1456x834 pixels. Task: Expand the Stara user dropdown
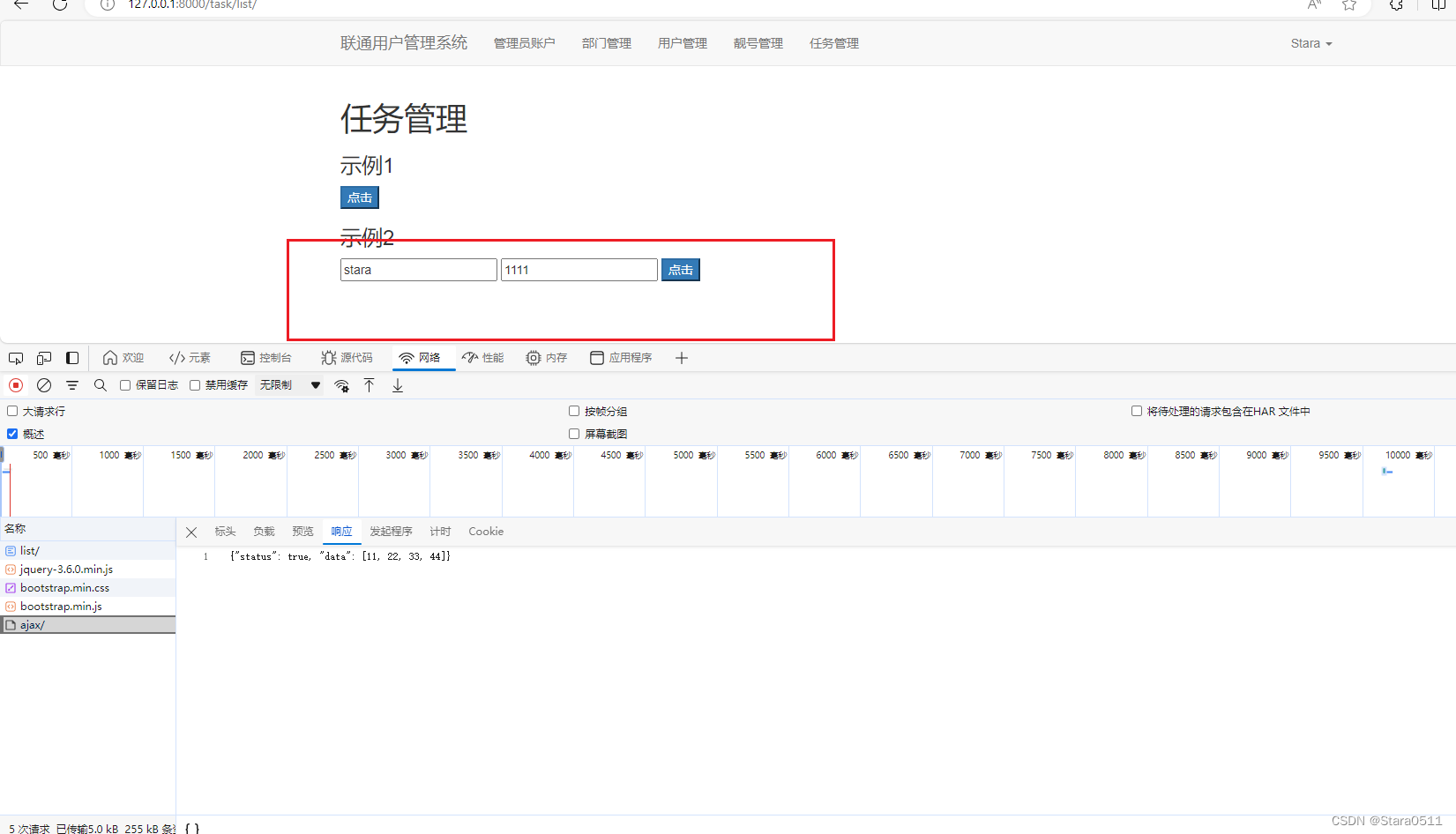pos(1311,43)
